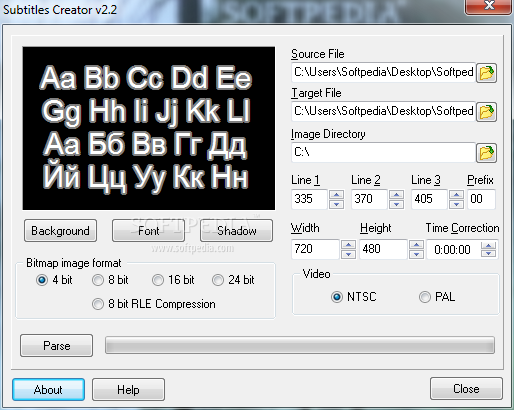The height and width of the screenshot is (410, 514).
Task: Decrease the Time Correction value
Action: coord(489,254)
